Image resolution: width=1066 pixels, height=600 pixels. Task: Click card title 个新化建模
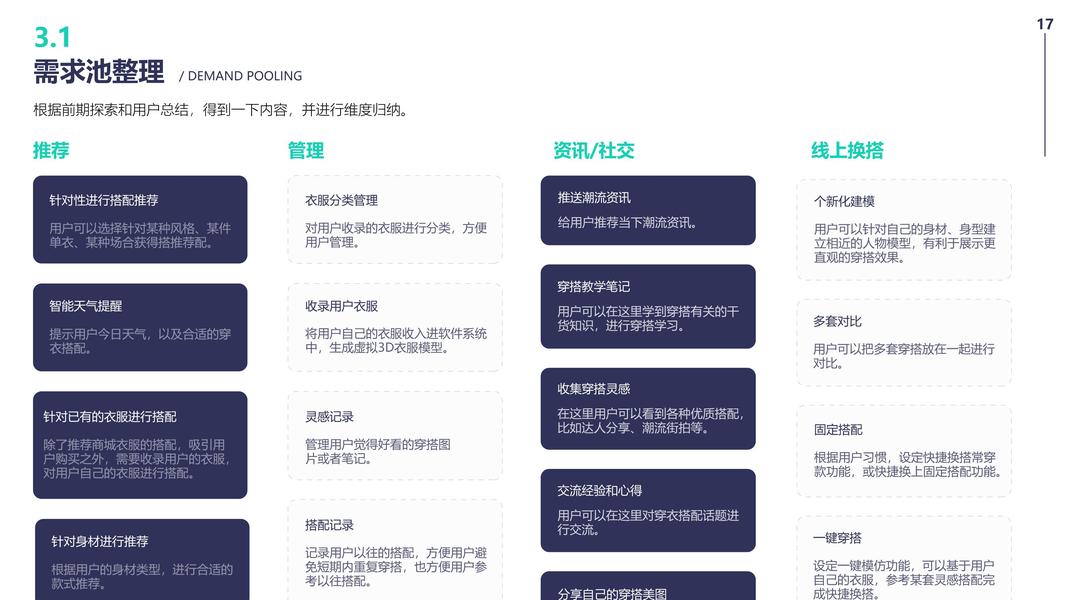coord(844,201)
